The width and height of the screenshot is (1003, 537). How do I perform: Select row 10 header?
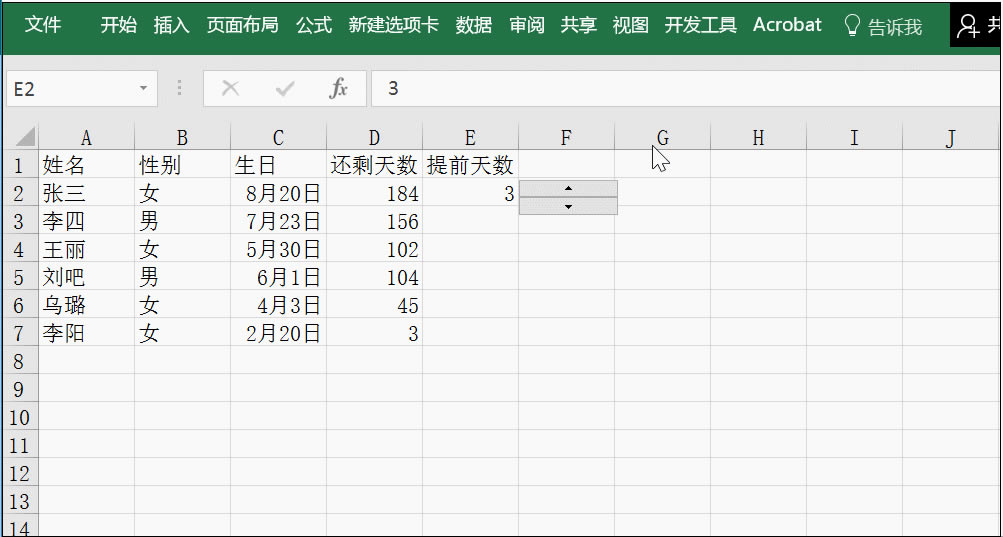19,417
